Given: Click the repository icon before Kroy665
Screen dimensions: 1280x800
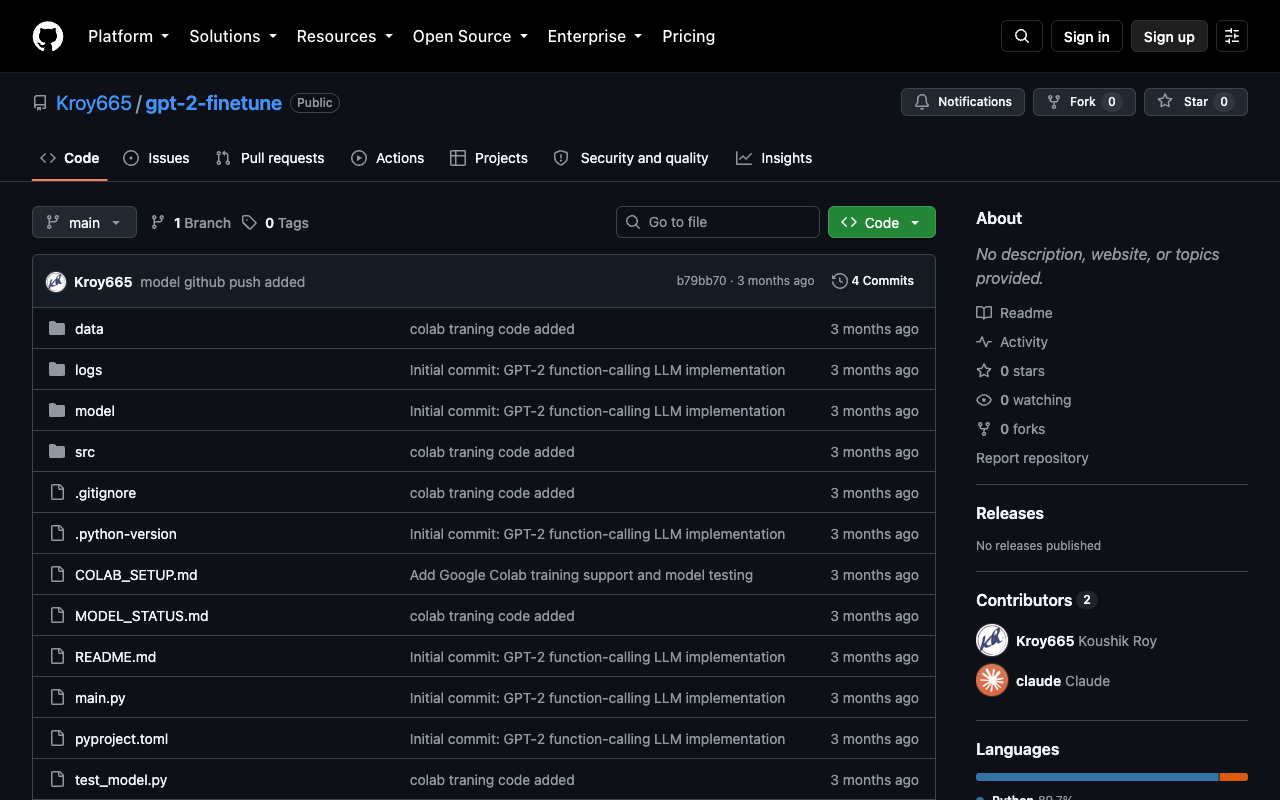Looking at the screenshot, I should (x=40, y=103).
